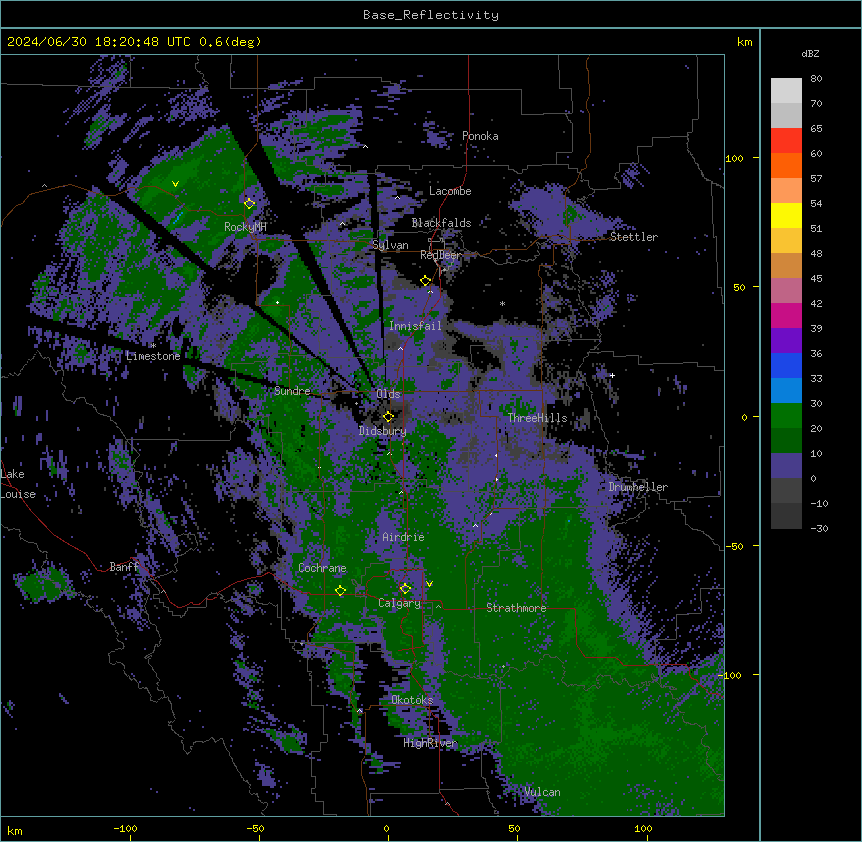The height and width of the screenshot is (842, 862).
Task: Click the Cochrane label
Action: click(x=322, y=568)
